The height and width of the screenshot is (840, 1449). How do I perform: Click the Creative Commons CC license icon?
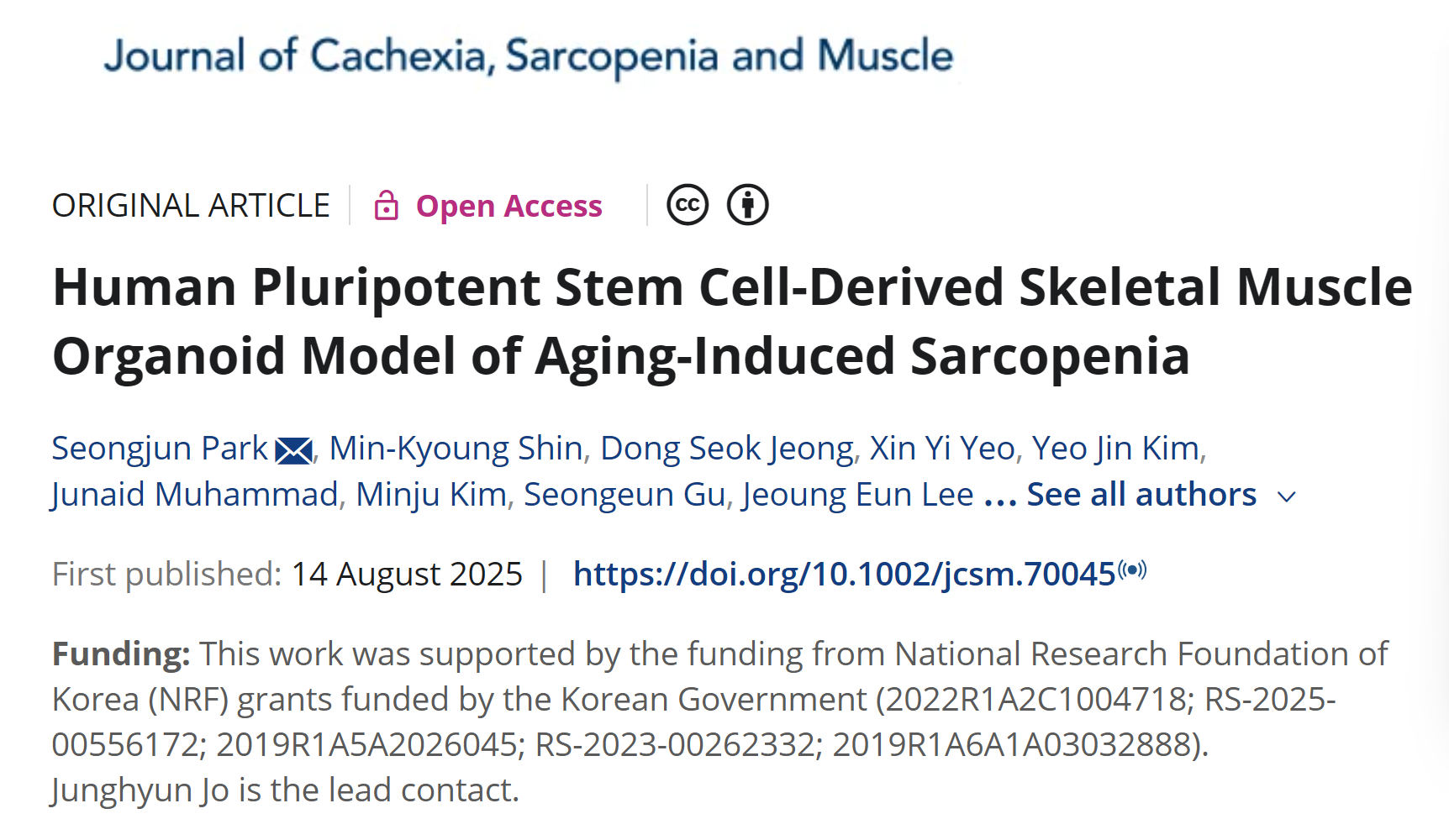pyautogui.click(x=688, y=205)
